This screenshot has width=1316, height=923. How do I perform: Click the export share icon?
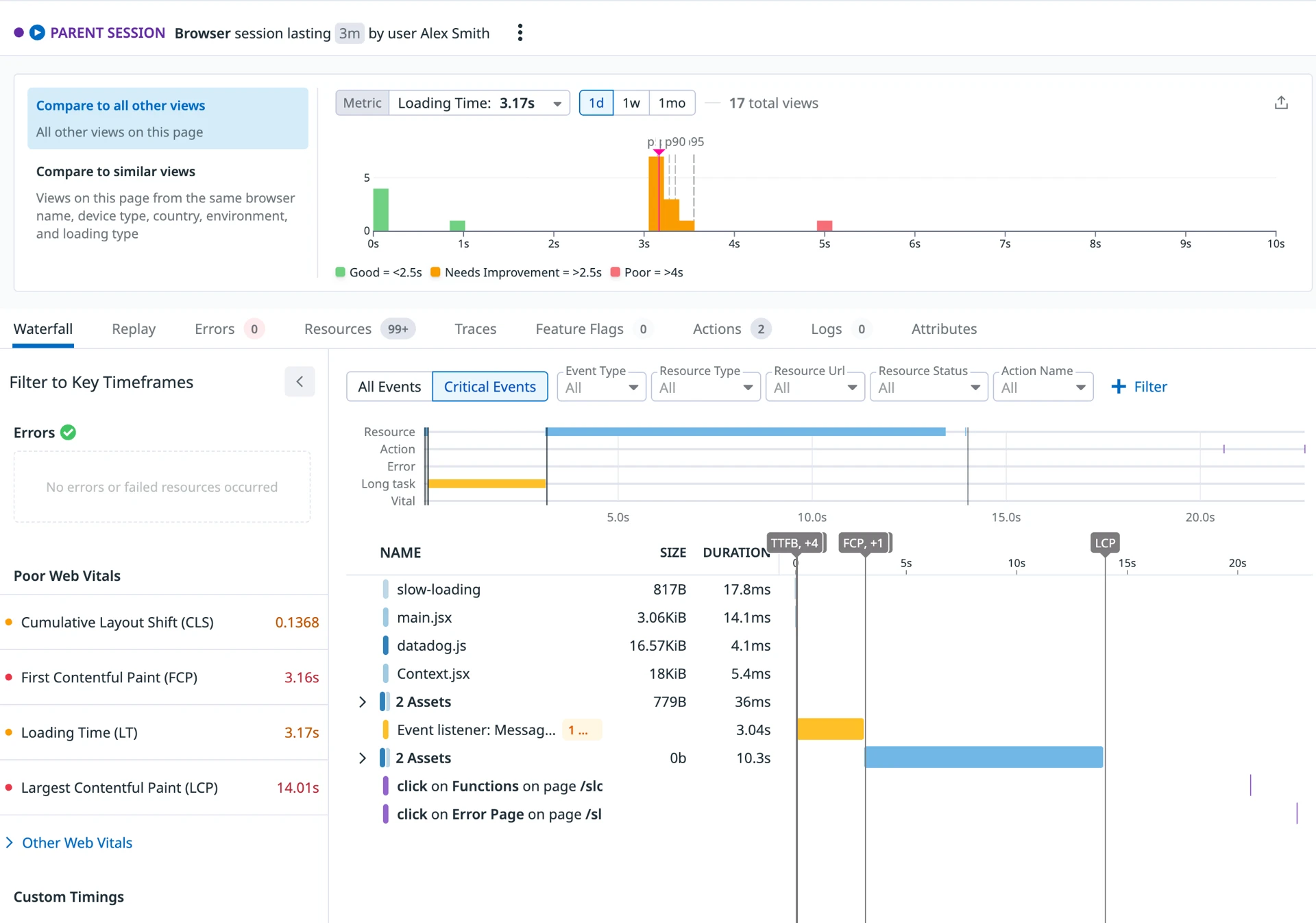[1281, 103]
